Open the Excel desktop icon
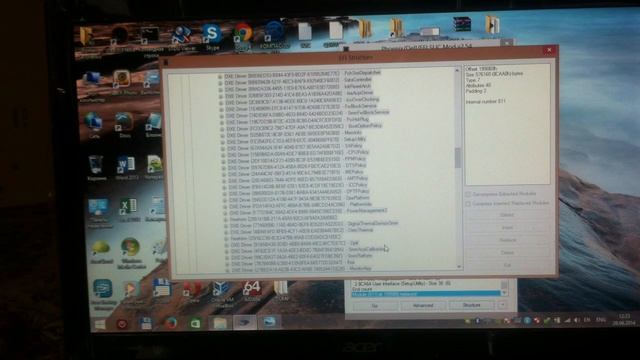640x360 pixels. 128,209
